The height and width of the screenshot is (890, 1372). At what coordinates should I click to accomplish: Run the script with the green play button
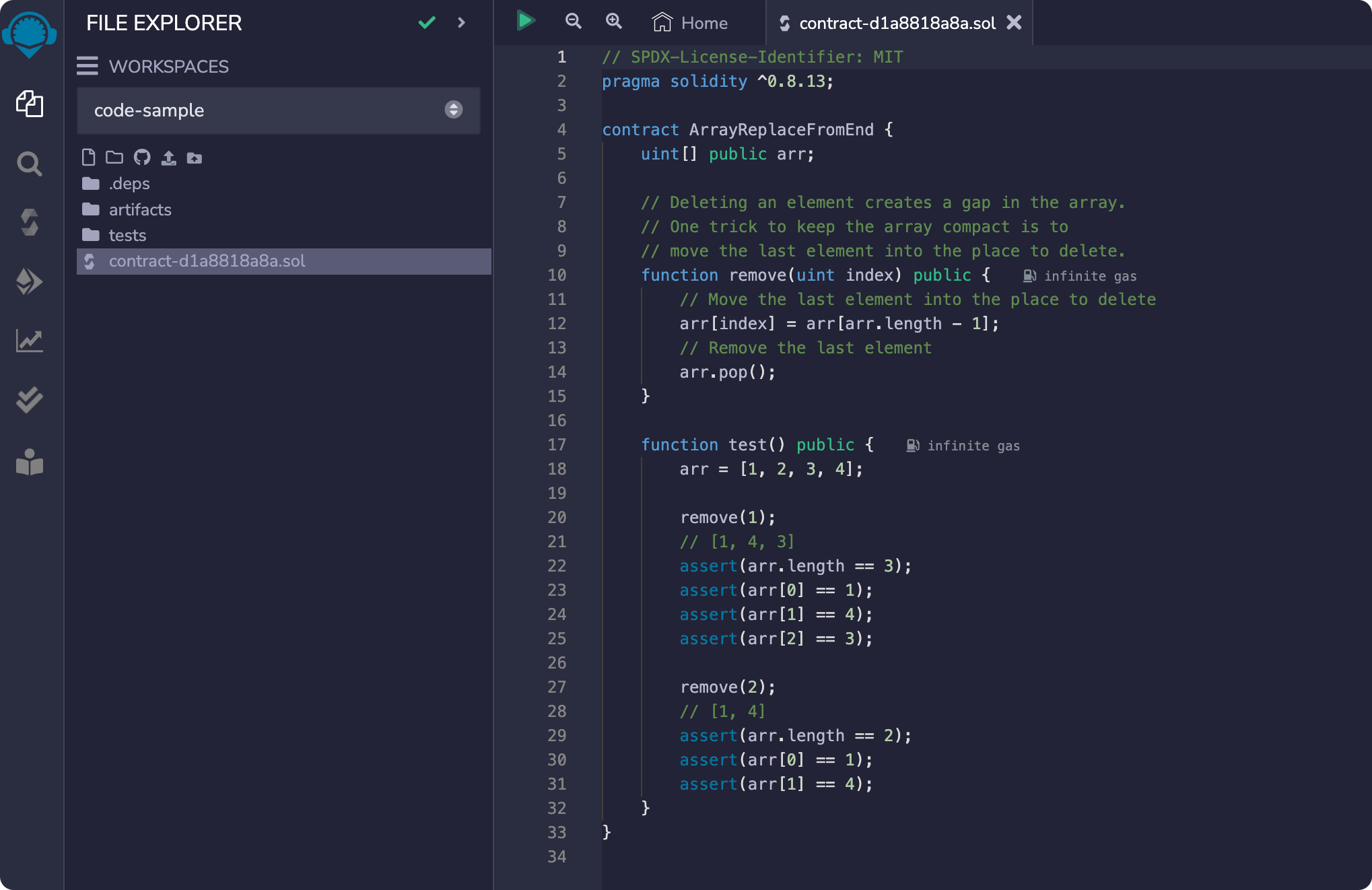[x=526, y=21]
